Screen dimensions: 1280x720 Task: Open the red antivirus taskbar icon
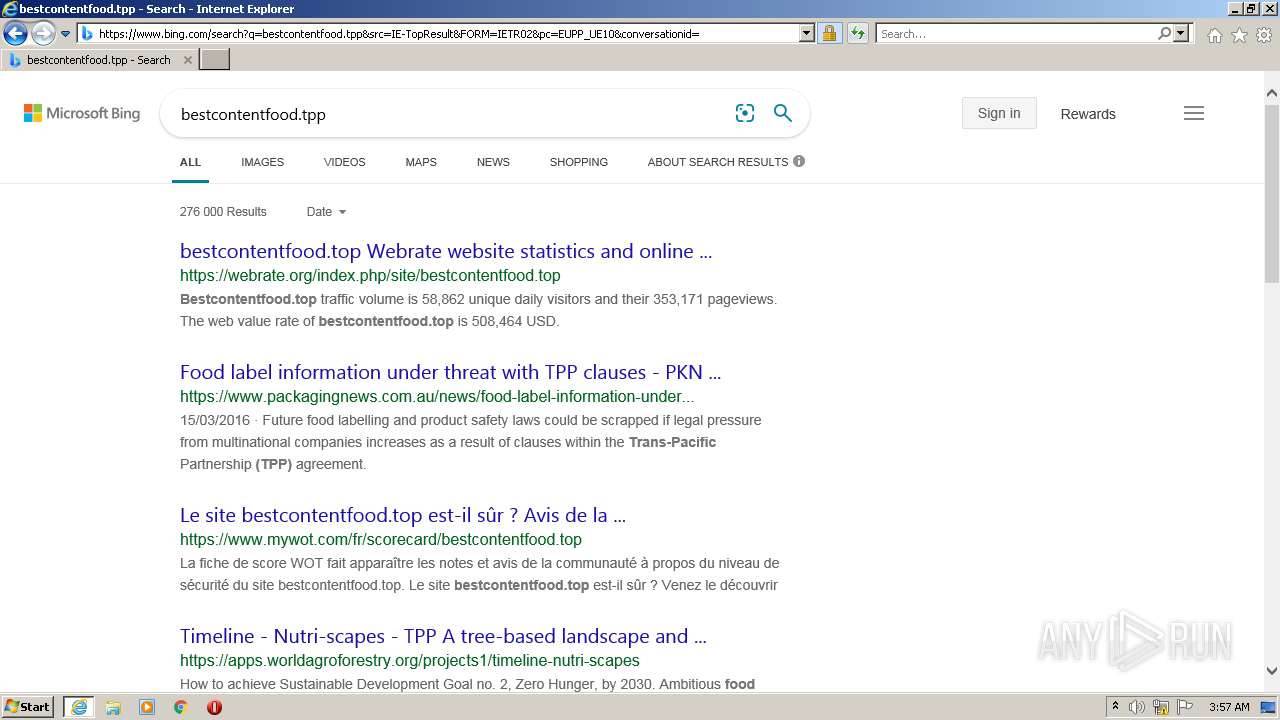[x=214, y=707]
